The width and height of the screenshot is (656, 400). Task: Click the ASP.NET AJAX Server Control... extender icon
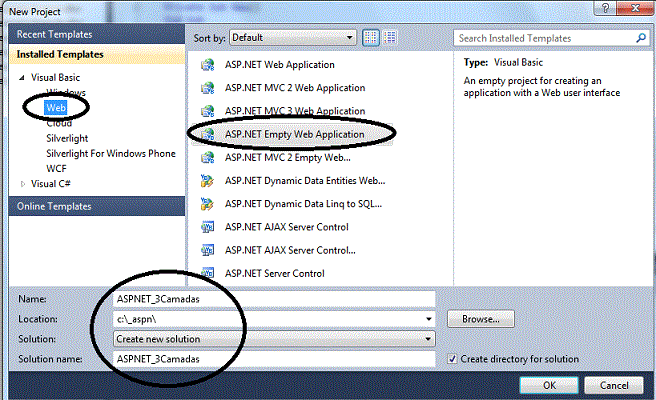[x=208, y=250]
